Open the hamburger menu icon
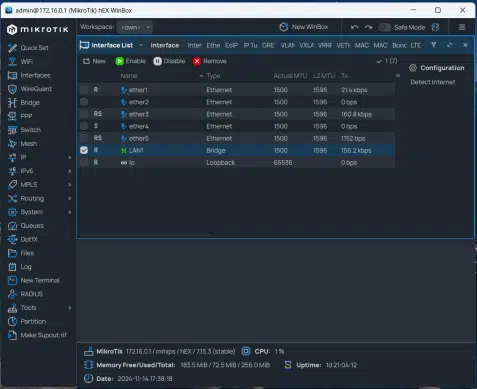Screen dimensions: 477x389 [462, 27]
